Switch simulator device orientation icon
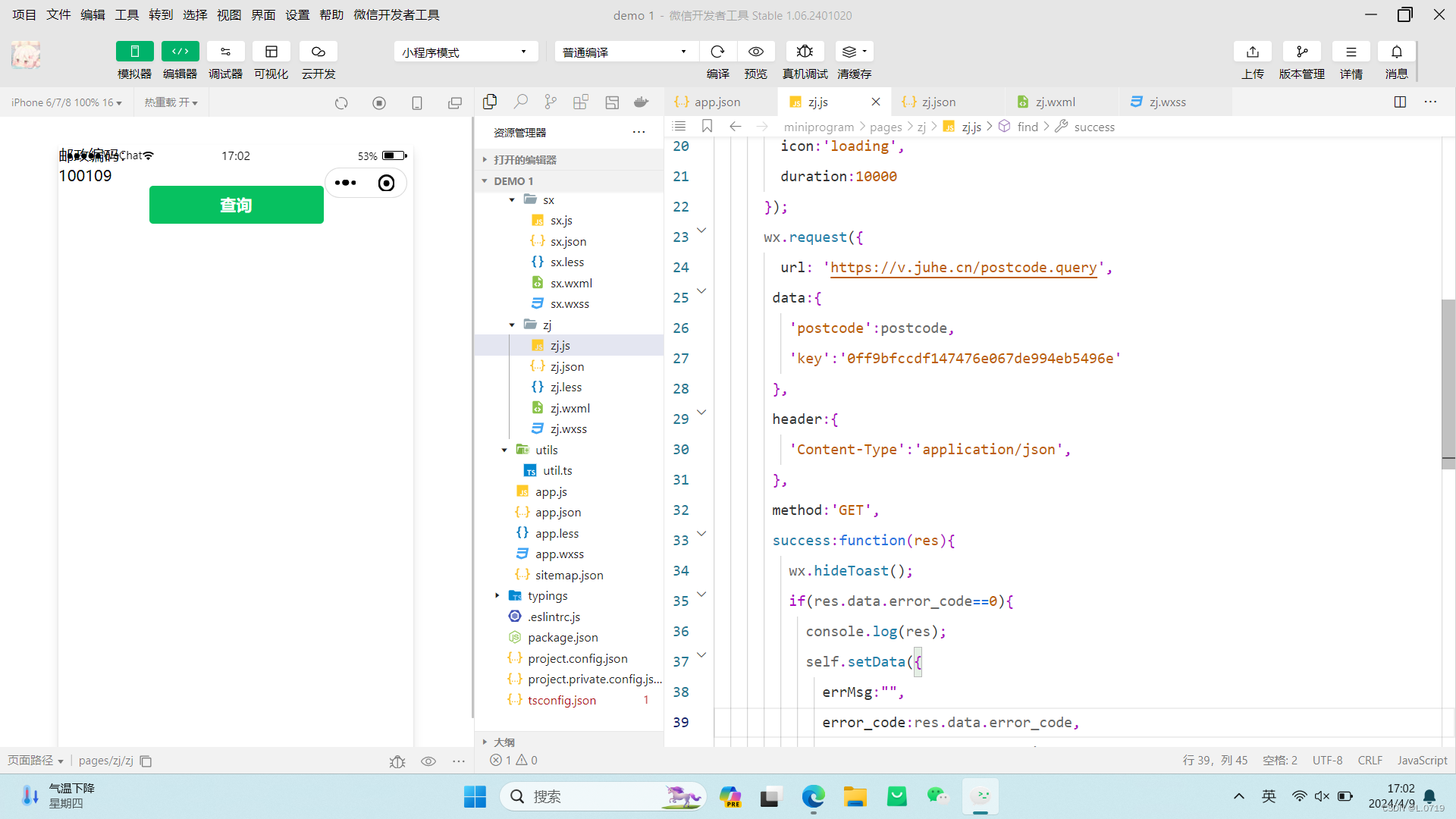 (x=417, y=103)
